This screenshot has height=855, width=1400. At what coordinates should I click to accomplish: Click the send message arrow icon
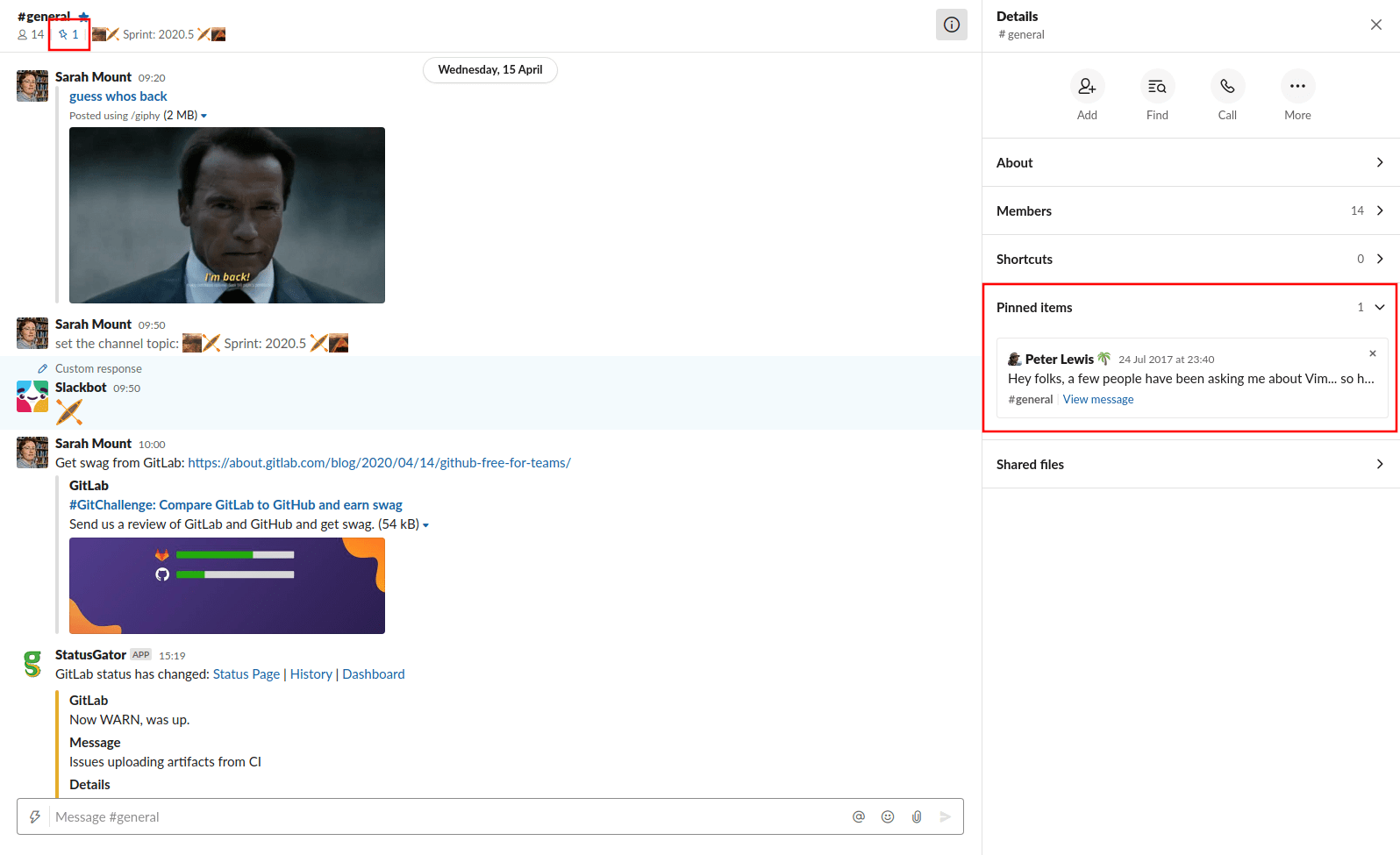(x=946, y=816)
